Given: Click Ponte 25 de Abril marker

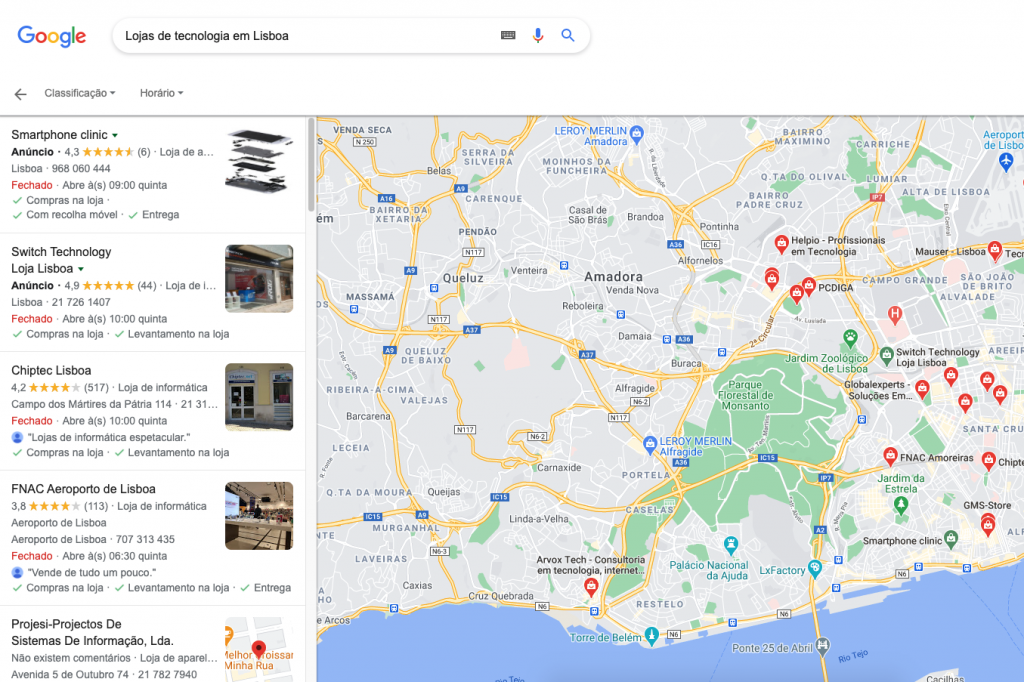Looking at the screenshot, I should coord(823,645).
